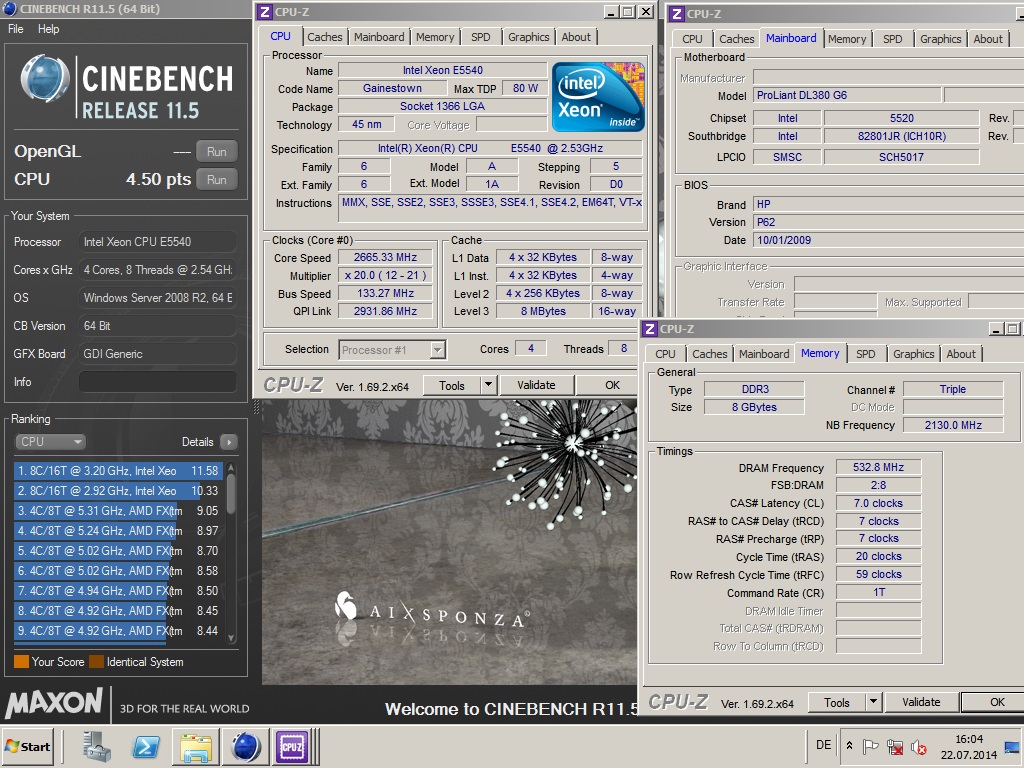Open the Windows Start button
The height and width of the screenshot is (768, 1024).
coord(28,746)
